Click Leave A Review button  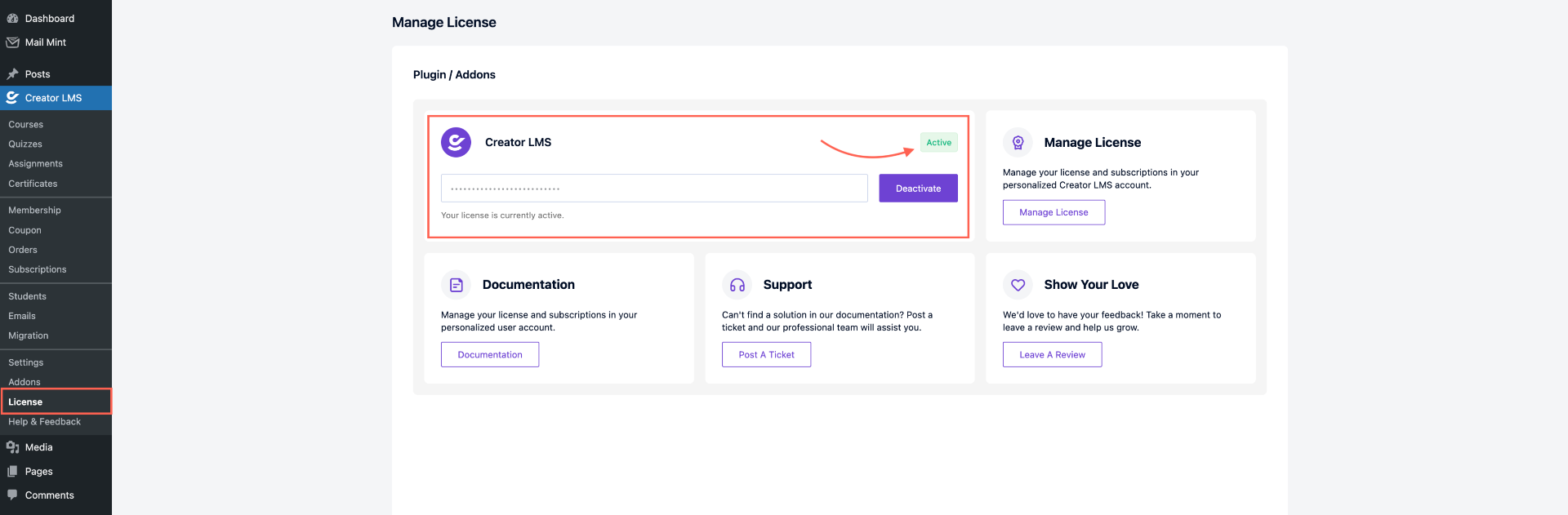click(1052, 355)
